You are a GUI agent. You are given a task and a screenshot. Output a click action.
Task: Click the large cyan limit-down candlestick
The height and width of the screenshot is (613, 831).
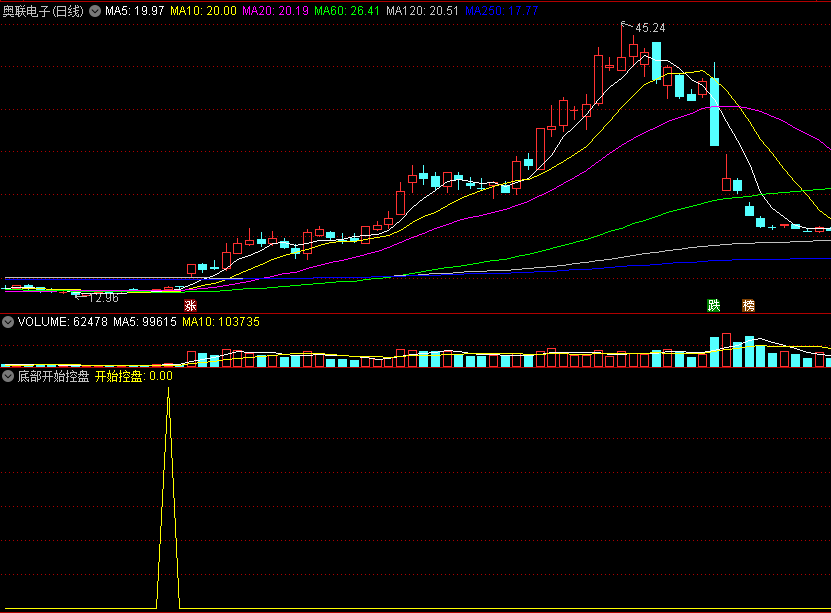pyautogui.click(x=714, y=112)
